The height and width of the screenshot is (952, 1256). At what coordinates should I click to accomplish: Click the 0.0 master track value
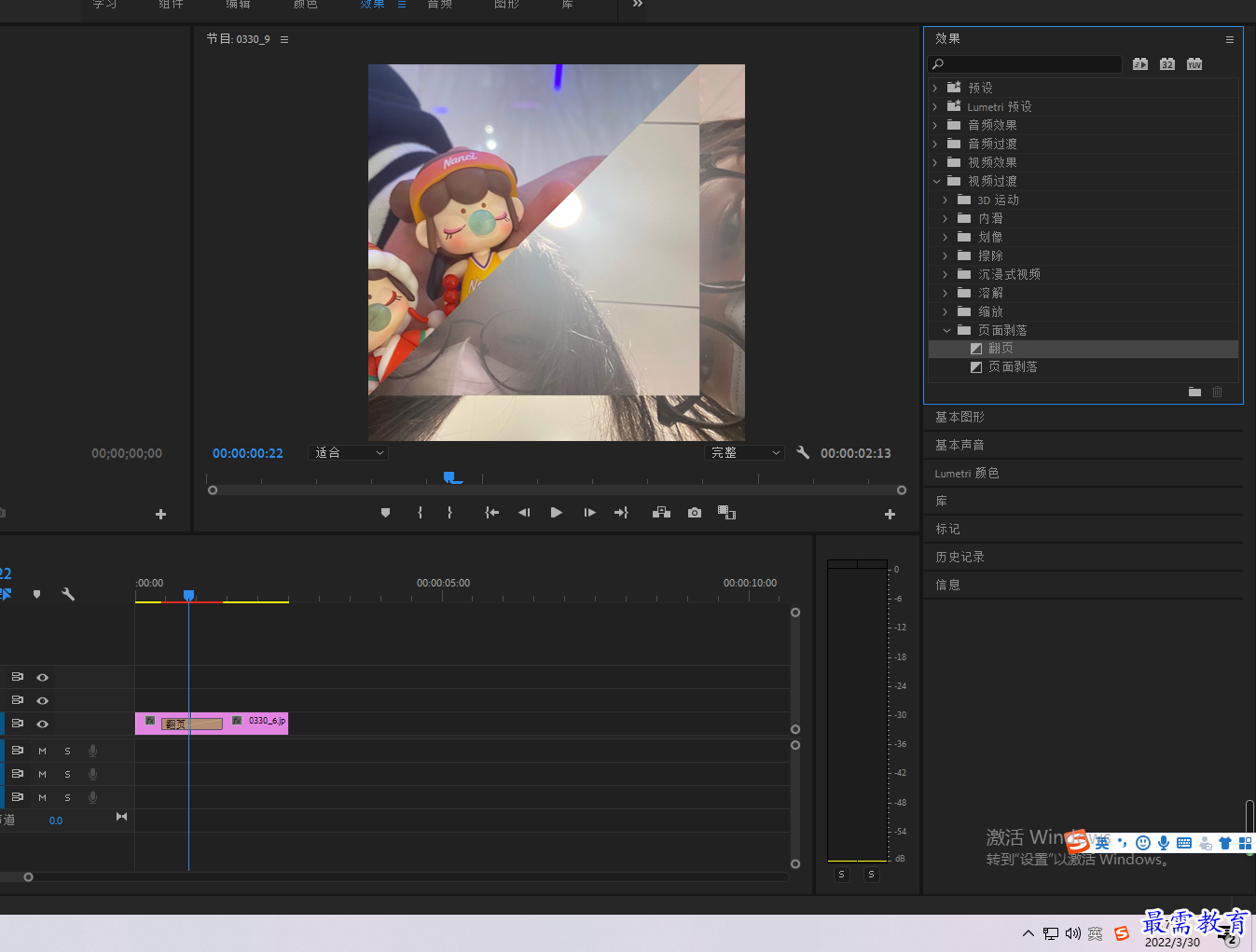pos(56,821)
